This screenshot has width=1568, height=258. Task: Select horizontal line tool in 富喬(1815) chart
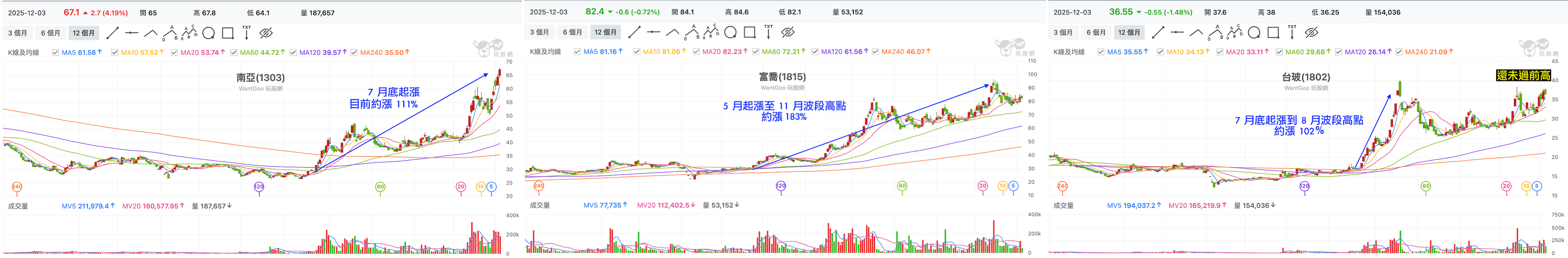pos(654,32)
